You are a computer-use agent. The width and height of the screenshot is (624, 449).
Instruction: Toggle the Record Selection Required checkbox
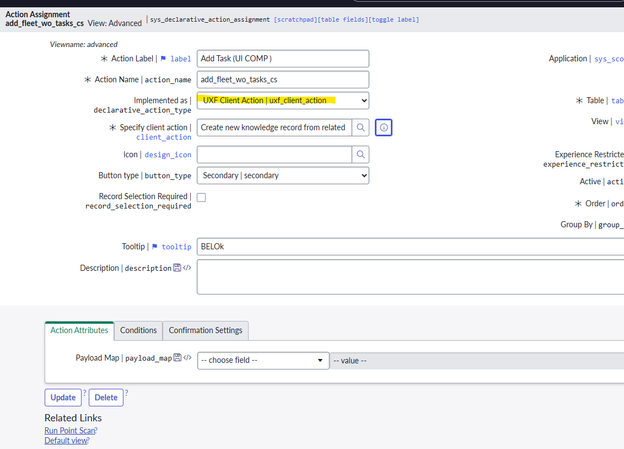[201, 197]
